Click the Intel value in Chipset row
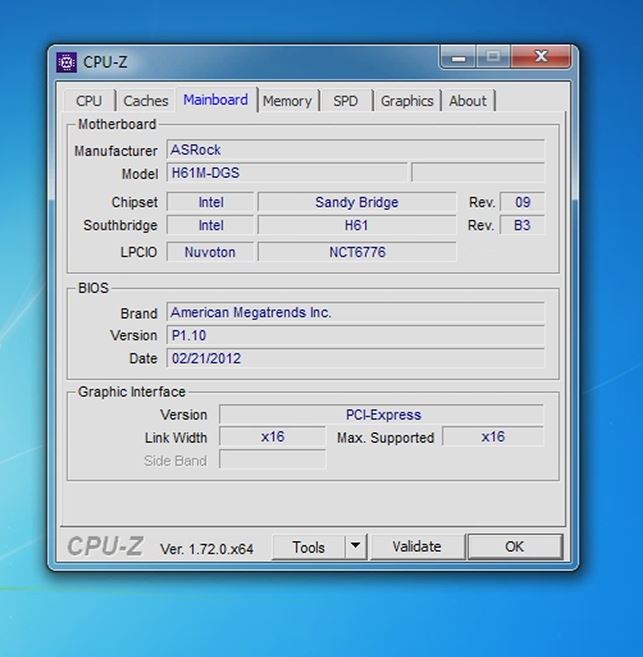The image size is (643, 657). (211, 202)
